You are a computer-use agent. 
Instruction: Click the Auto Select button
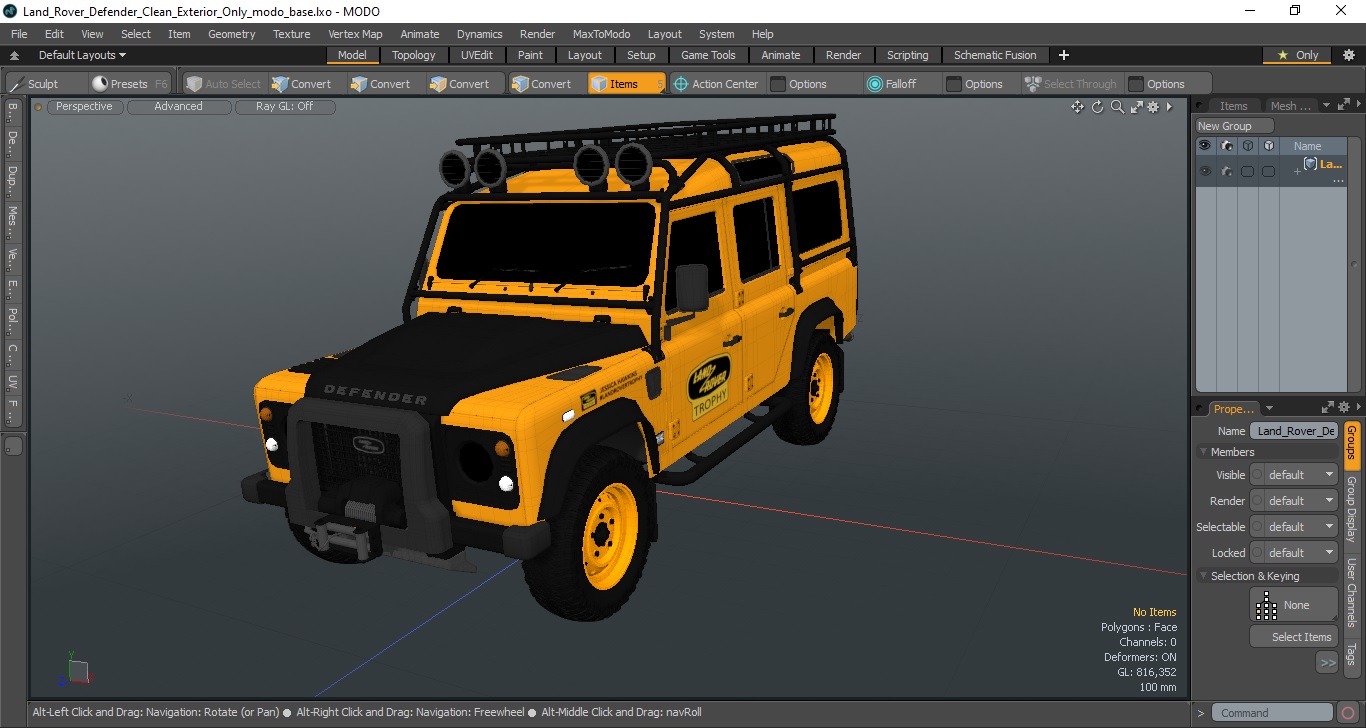pyautogui.click(x=223, y=84)
